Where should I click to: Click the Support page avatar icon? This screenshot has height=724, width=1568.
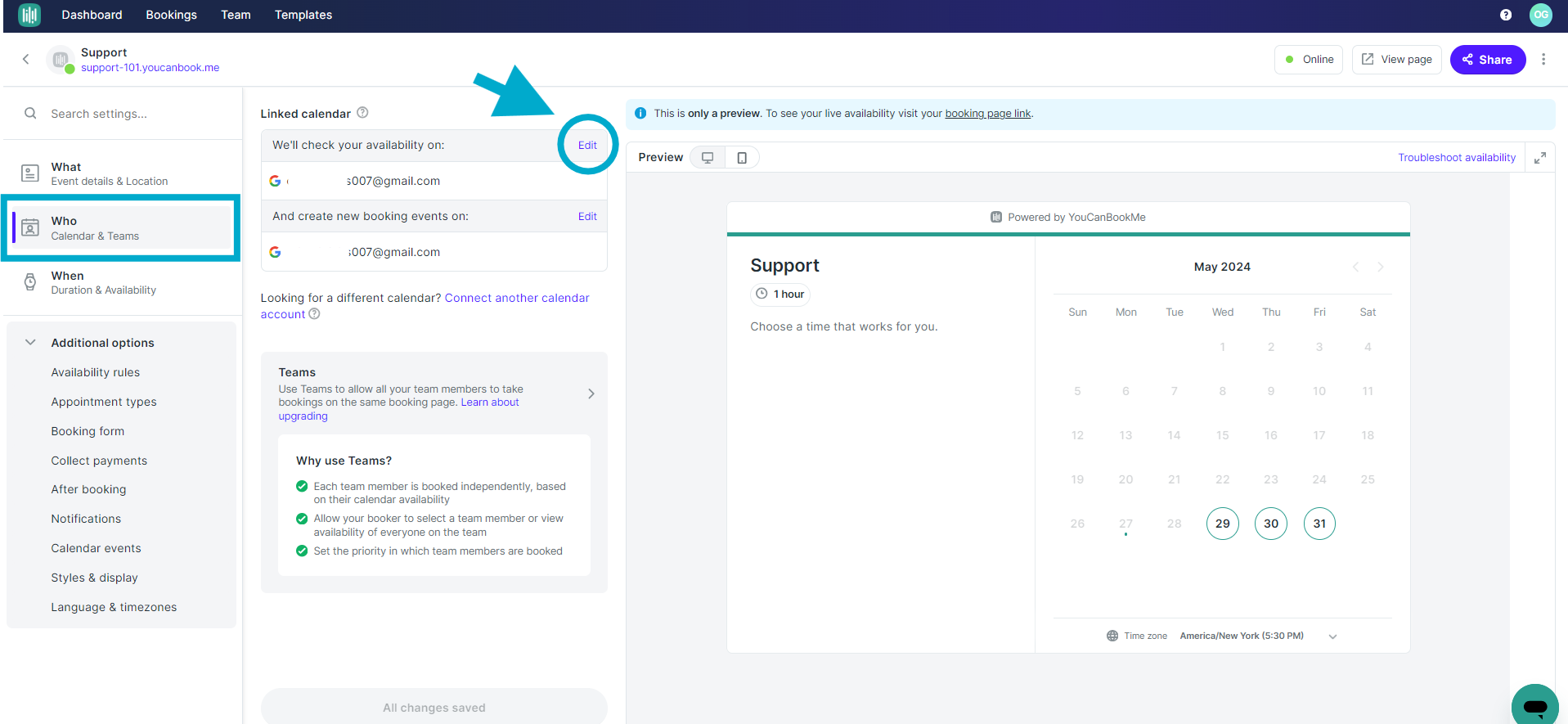(61, 60)
